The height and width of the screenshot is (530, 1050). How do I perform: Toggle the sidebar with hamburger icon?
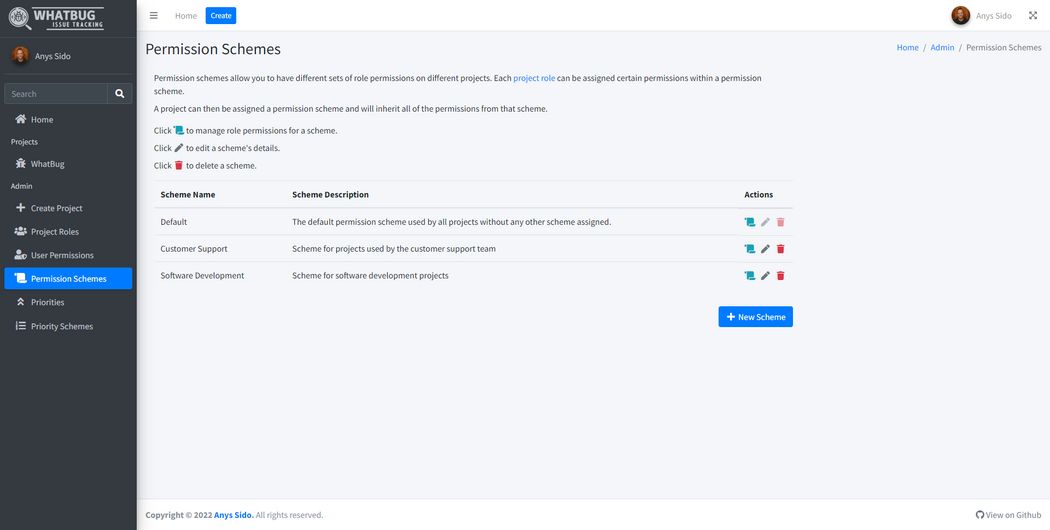click(153, 16)
